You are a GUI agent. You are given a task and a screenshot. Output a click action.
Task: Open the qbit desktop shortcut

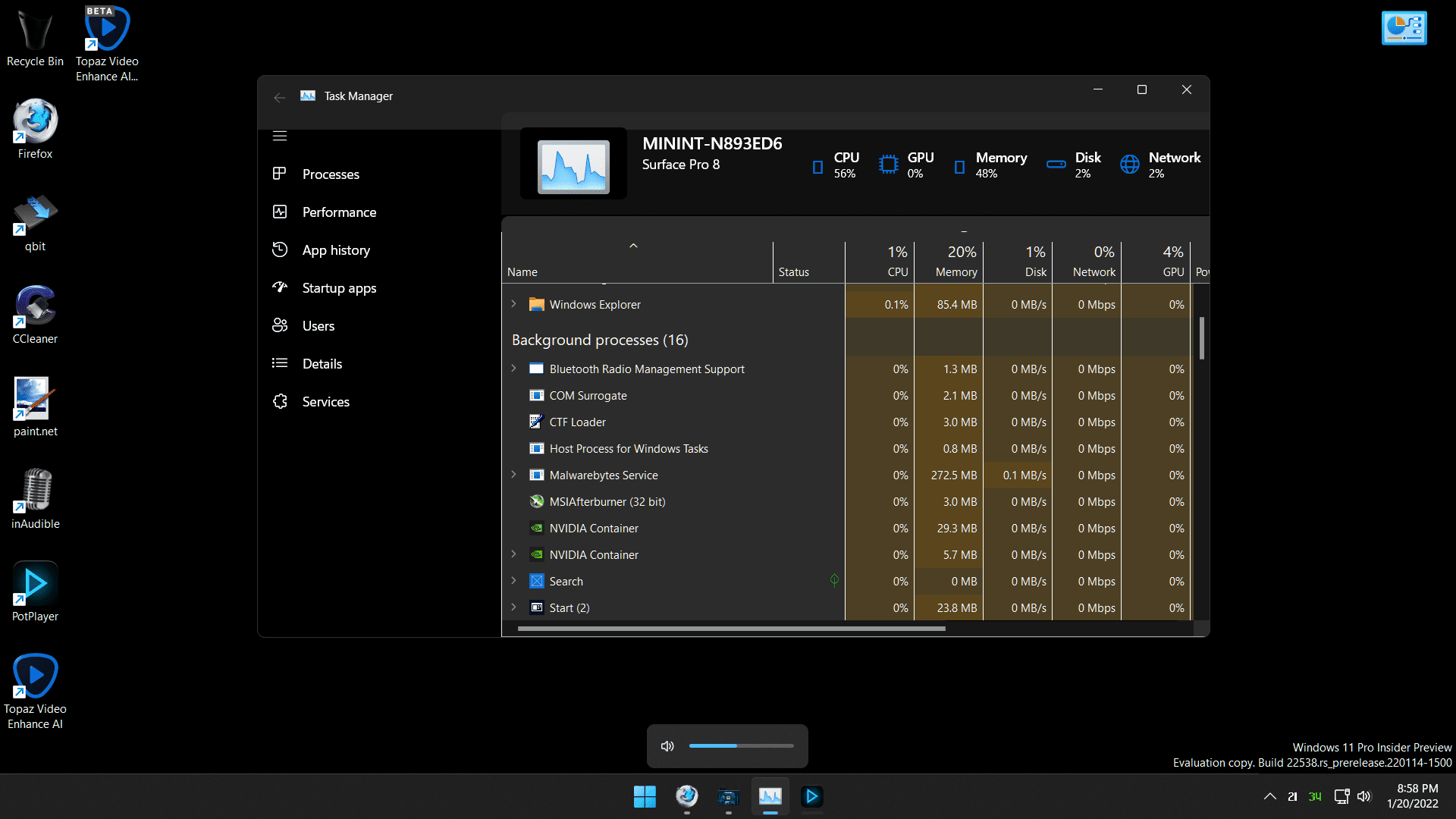35,222
